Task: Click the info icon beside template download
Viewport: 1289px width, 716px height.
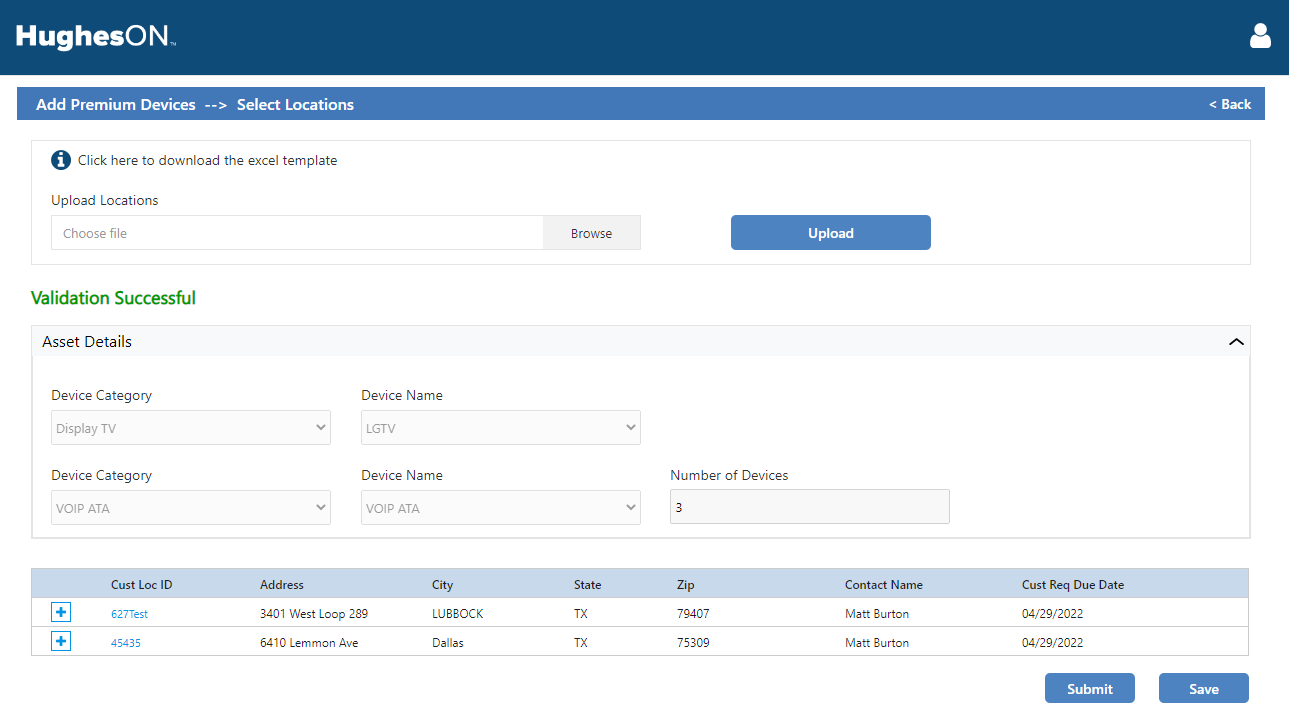Action: click(61, 160)
